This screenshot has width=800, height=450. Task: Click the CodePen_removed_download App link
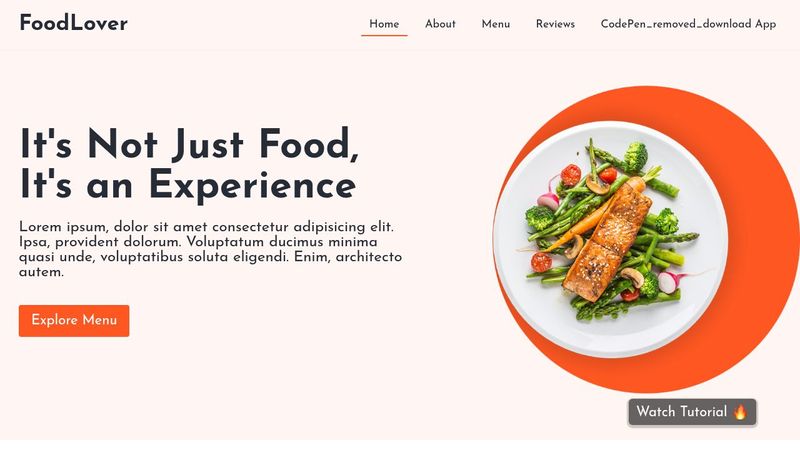(688, 24)
